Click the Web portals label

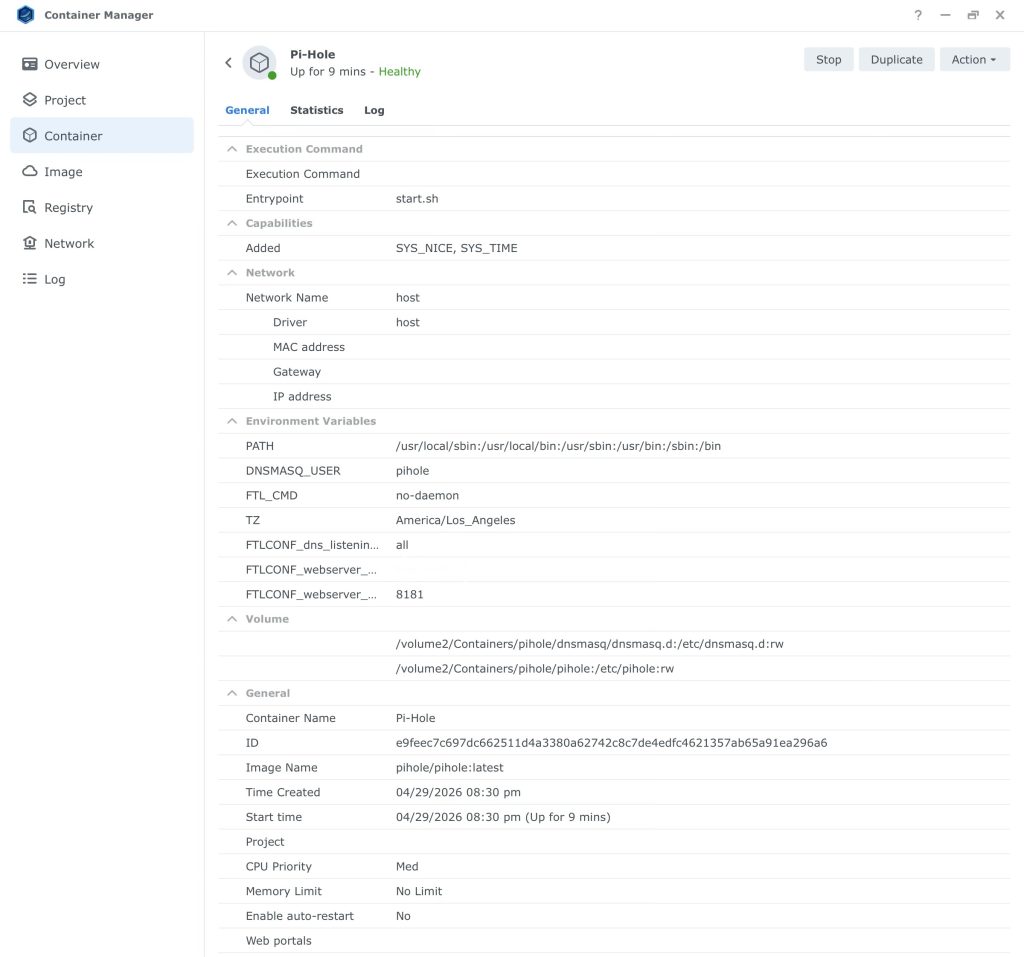[278, 941]
